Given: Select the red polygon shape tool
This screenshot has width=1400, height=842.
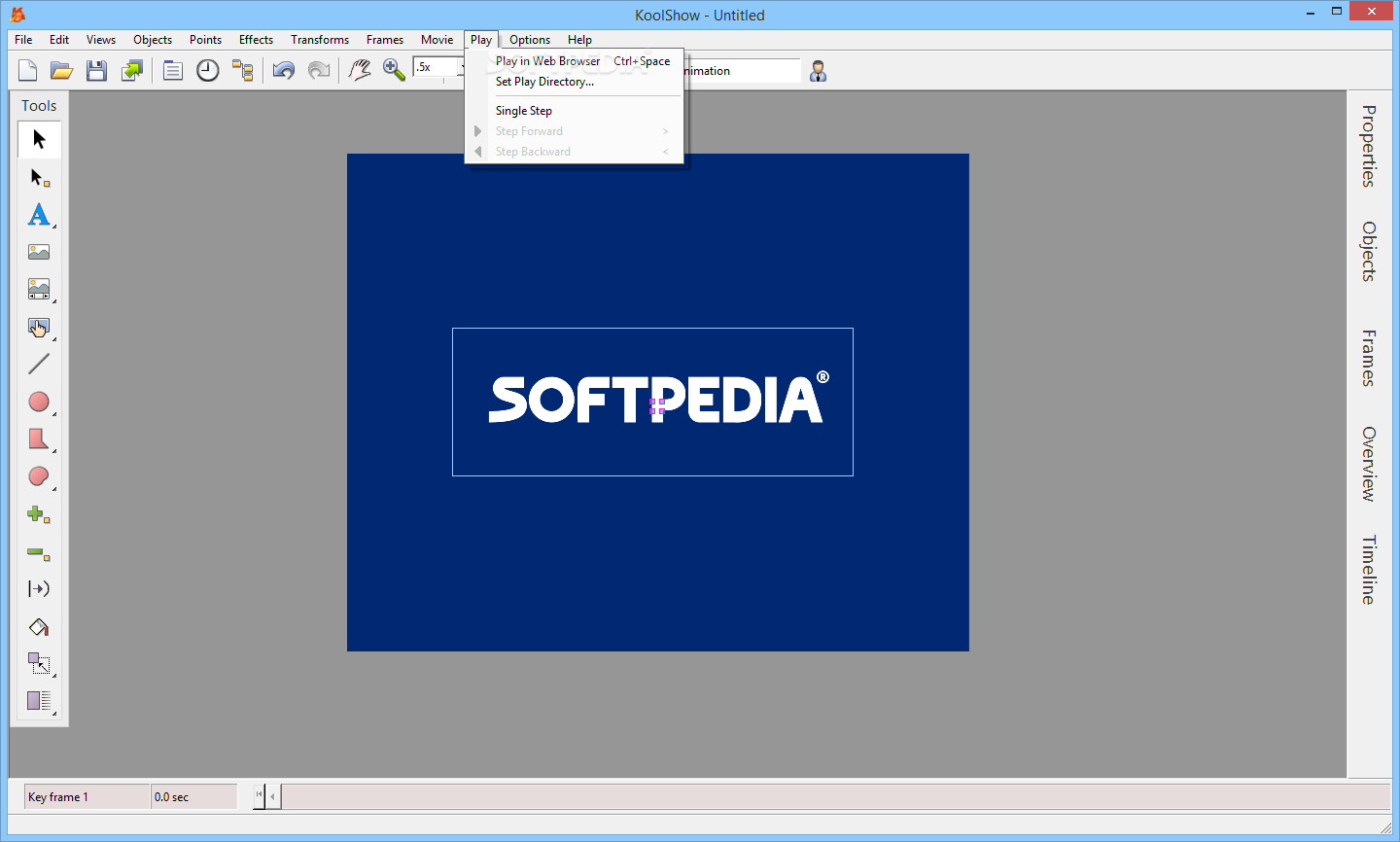Looking at the screenshot, I should (39, 439).
